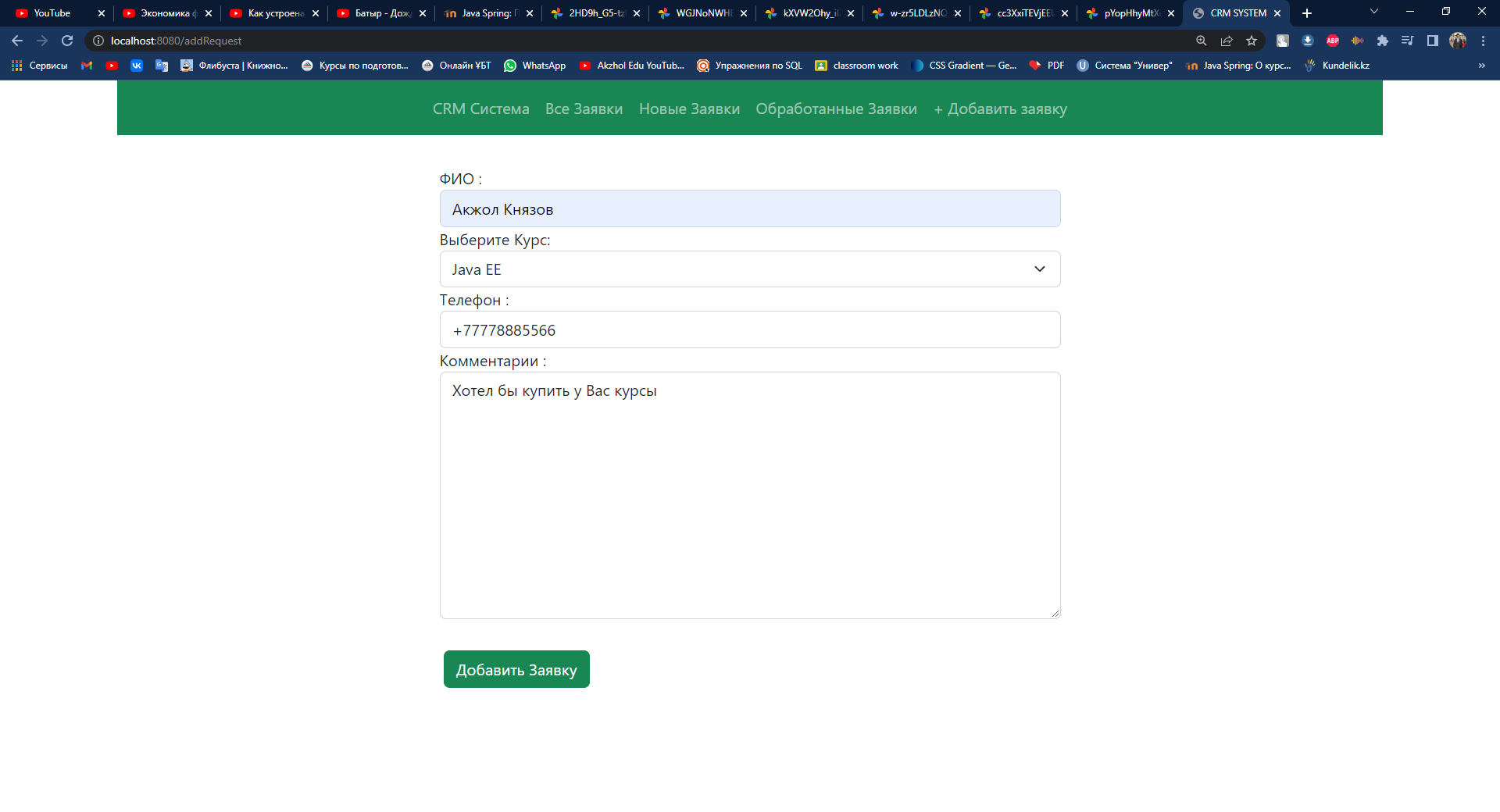1500x812 pixels.
Task: Reload the page with refresh icon
Action: click(67, 41)
